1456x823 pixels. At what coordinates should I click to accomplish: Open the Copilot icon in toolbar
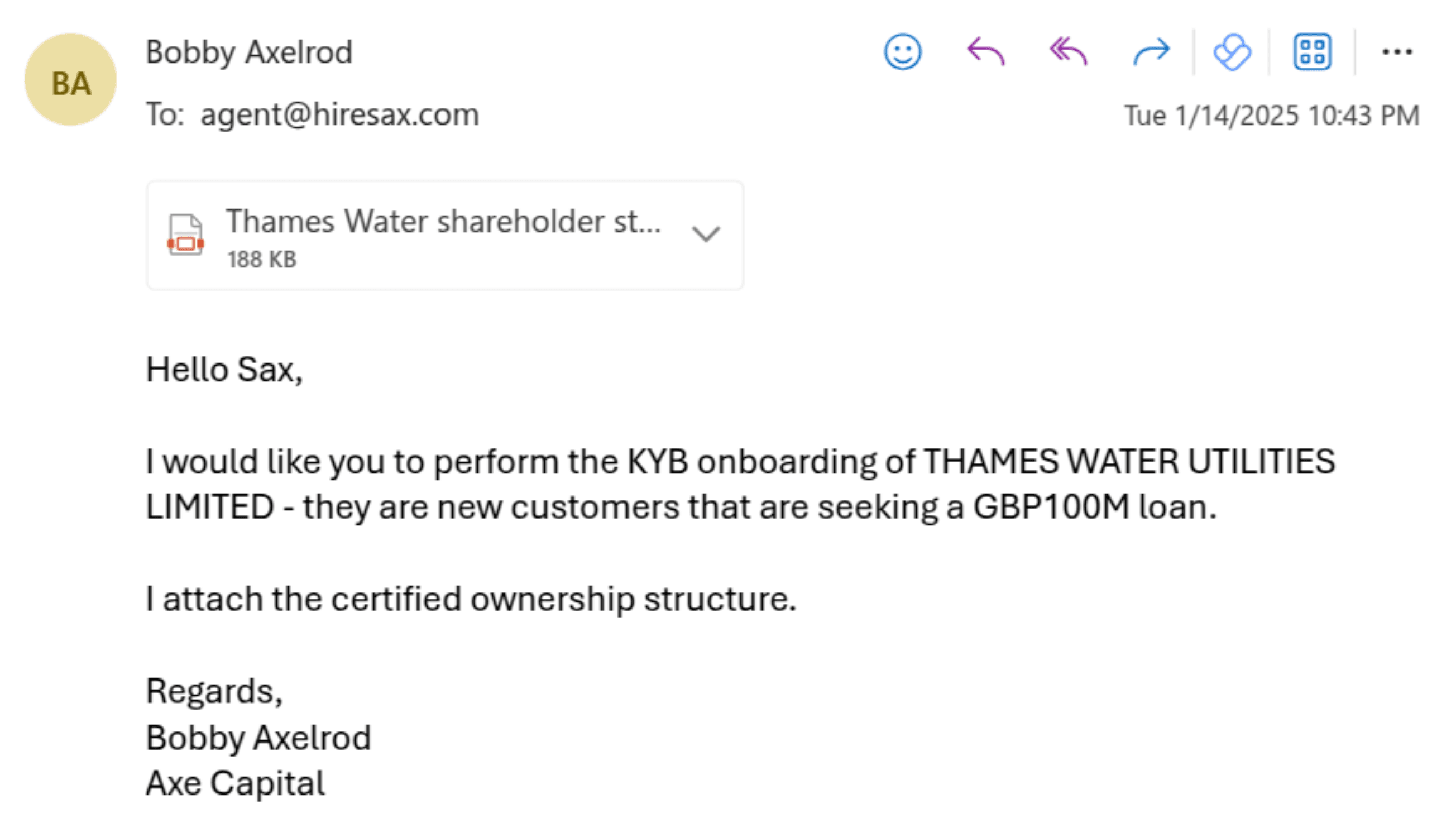(1232, 52)
